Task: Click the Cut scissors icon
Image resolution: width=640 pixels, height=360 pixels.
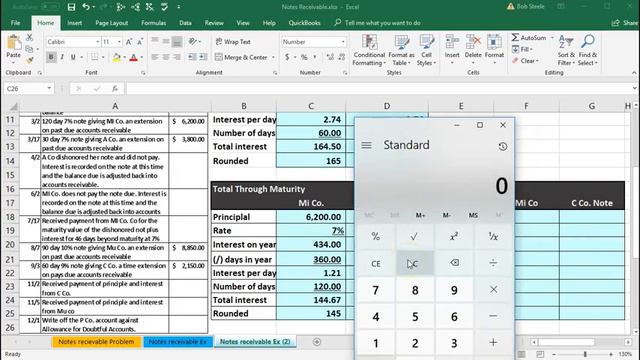Action: (29, 38)
